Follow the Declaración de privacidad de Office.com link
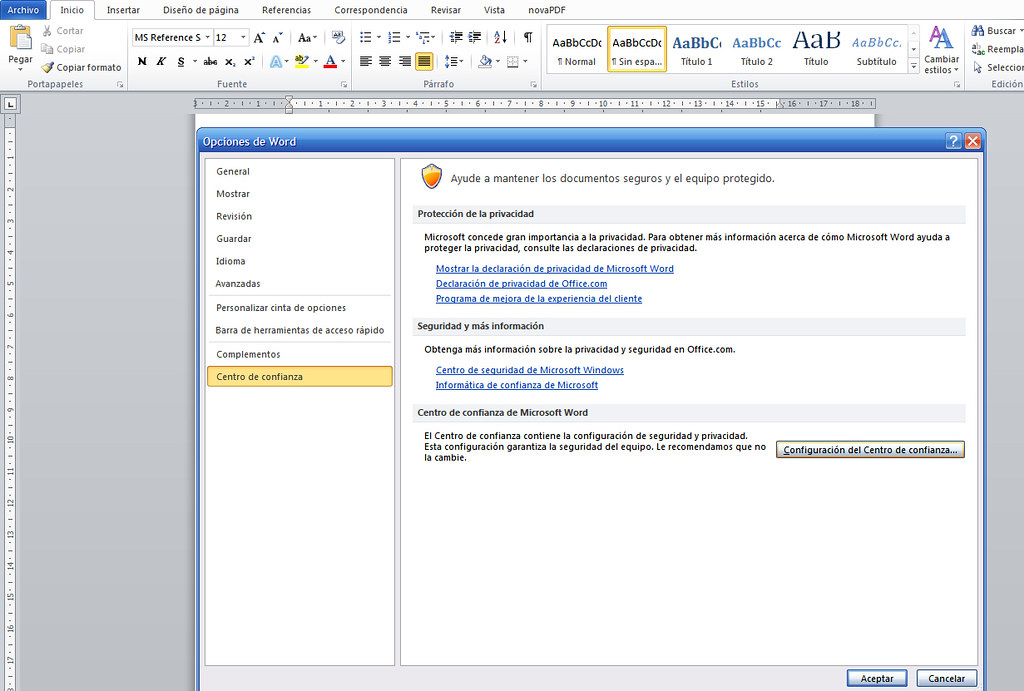Viewport: 1024px width, 691px height. 521,283
